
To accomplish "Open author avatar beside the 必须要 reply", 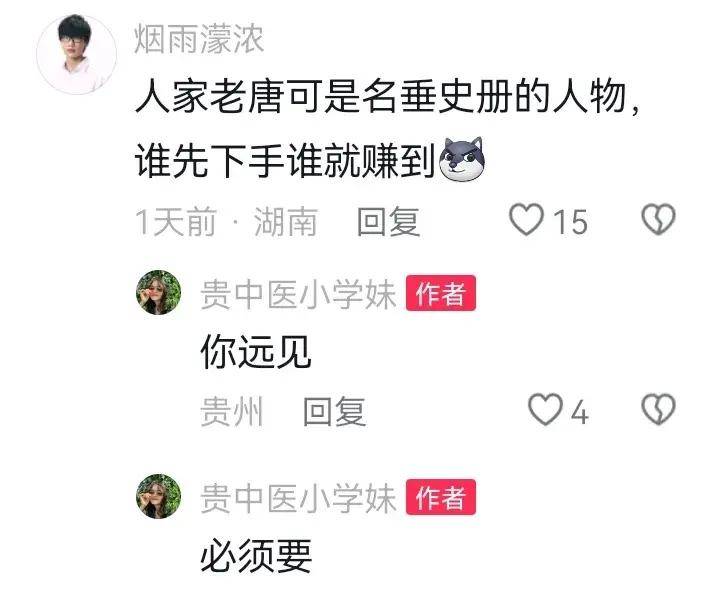I will (158, 496).
